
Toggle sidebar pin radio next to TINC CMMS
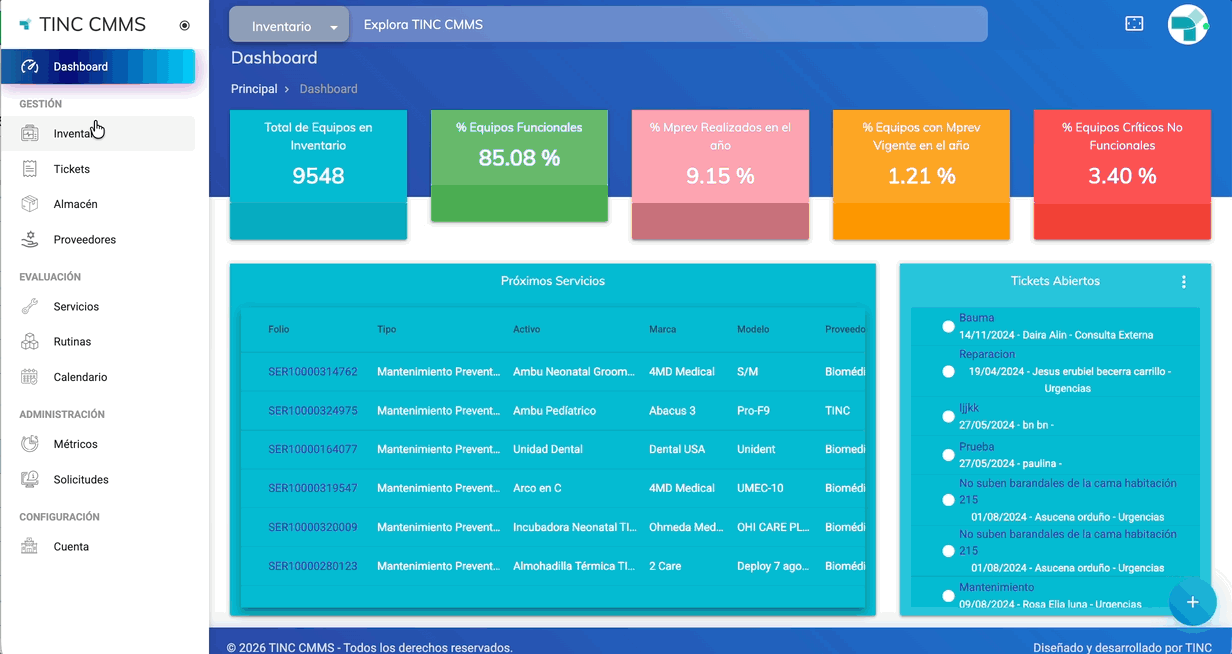[184, 26]
